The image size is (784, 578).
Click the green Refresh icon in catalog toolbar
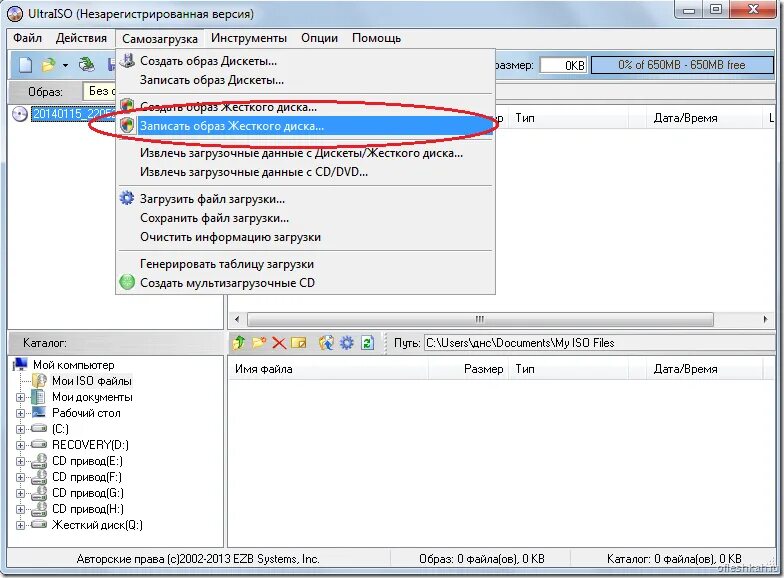(368, 342)
